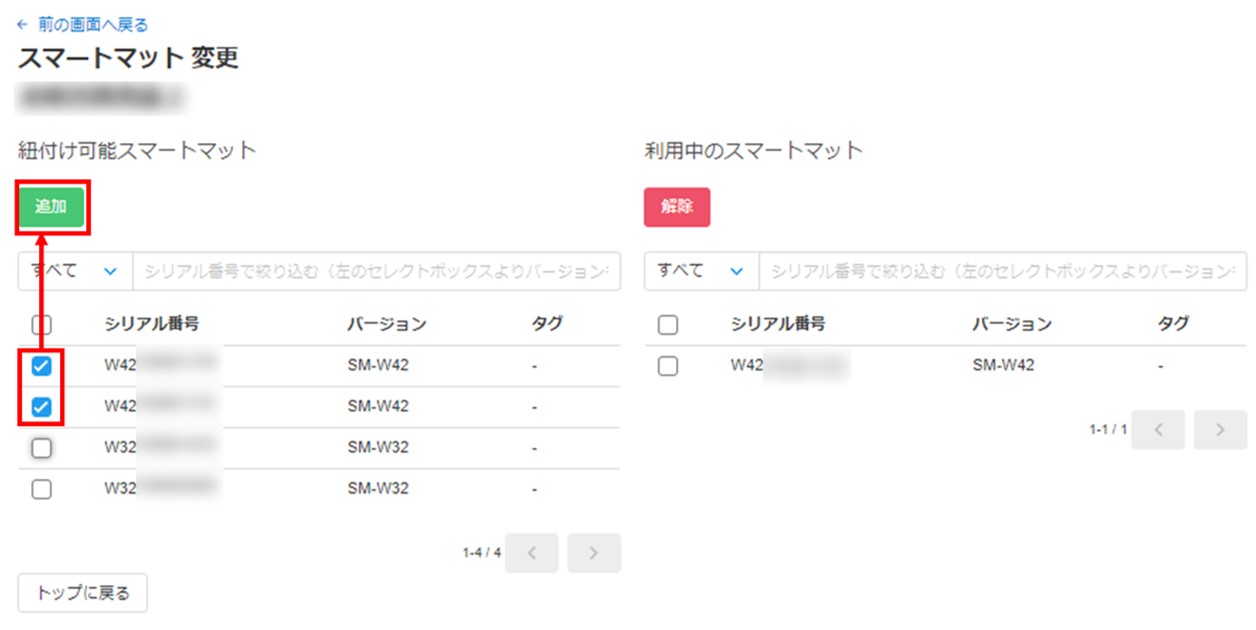1256x630 pixels.
Task: Click next page arrow in left table
Action: pos(594,553)
